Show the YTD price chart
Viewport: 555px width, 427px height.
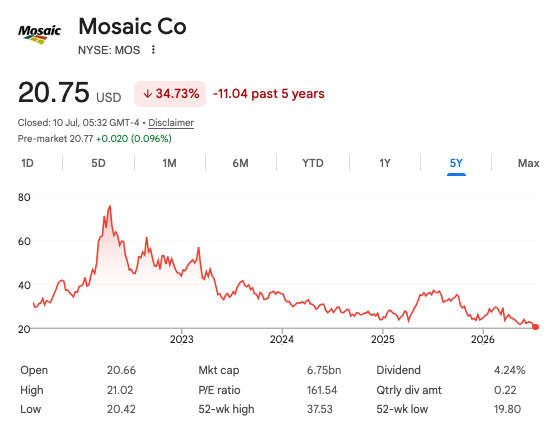313,163
